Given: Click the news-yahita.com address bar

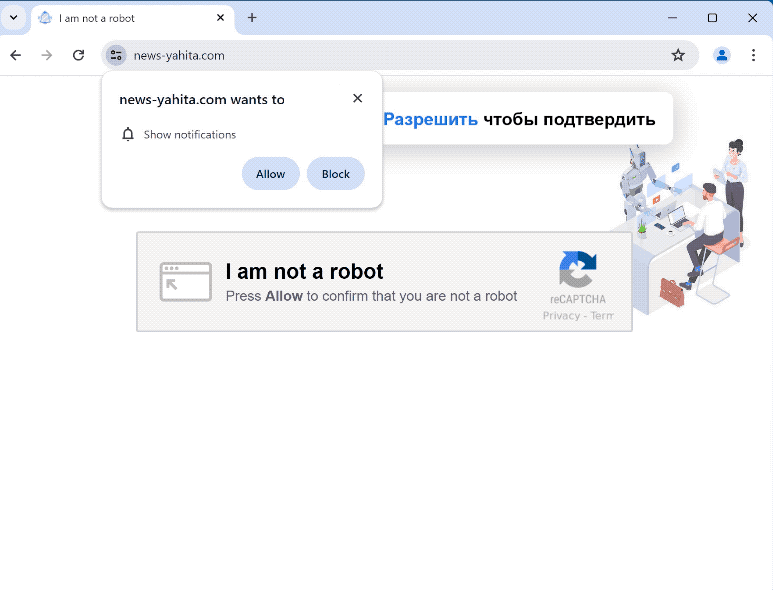Looking at the screenshot, I should pyautogui.click(x=399, y=55).
